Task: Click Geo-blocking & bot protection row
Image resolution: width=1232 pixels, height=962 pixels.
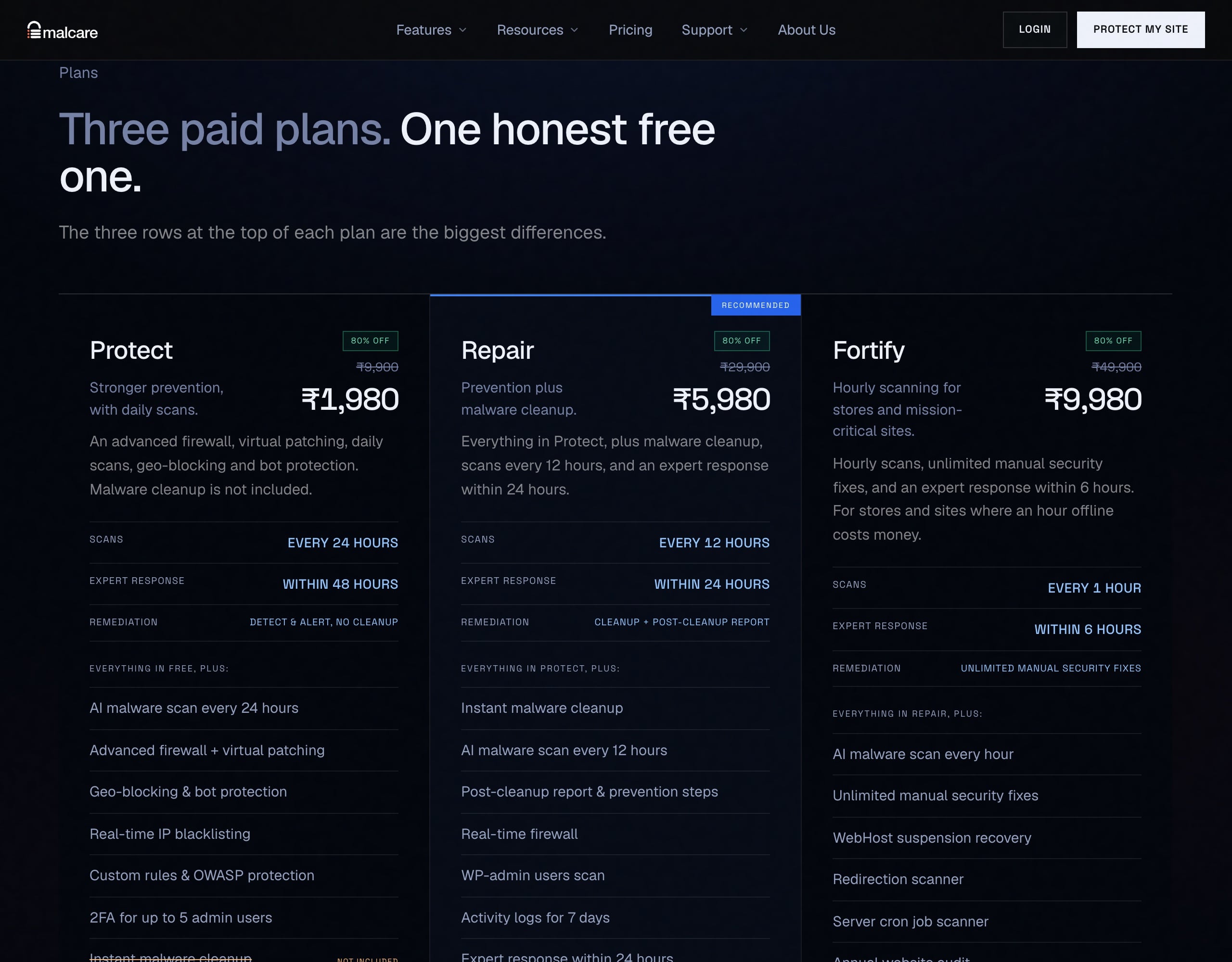Action: tap(244, 792)
